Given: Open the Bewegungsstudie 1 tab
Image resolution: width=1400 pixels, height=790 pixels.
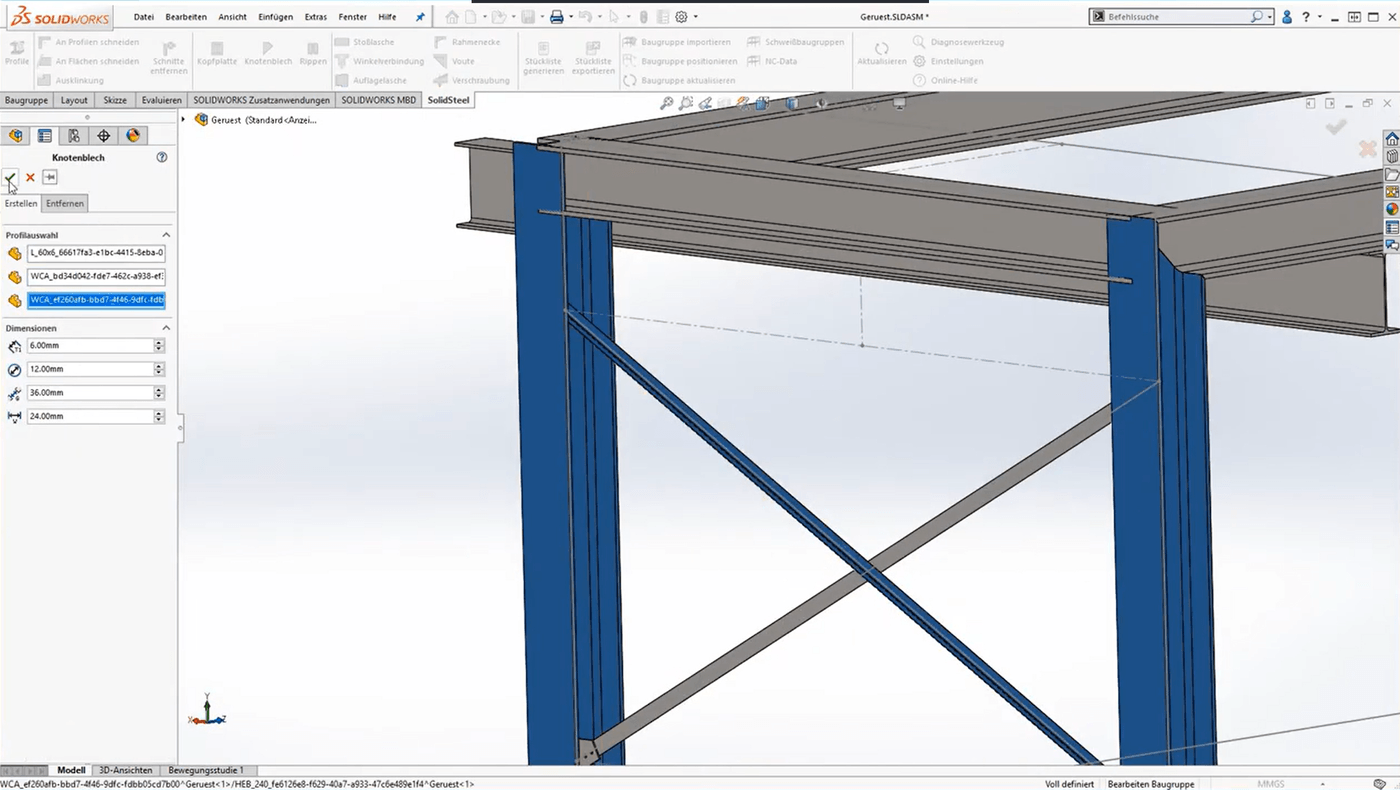Looking at the screenshot, I should tap(205, 770).
